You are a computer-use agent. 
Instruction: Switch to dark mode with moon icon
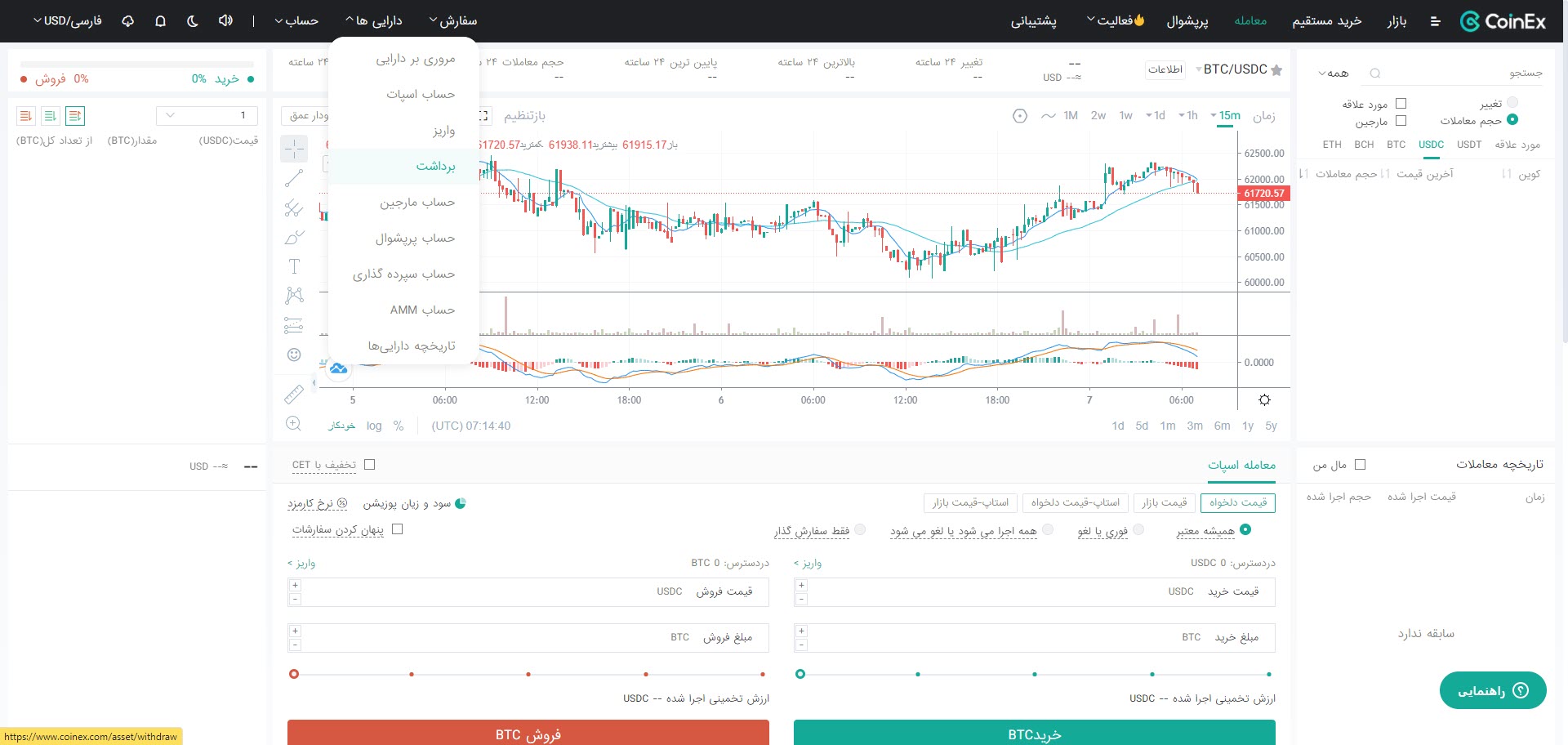click(x=193, y=20)
